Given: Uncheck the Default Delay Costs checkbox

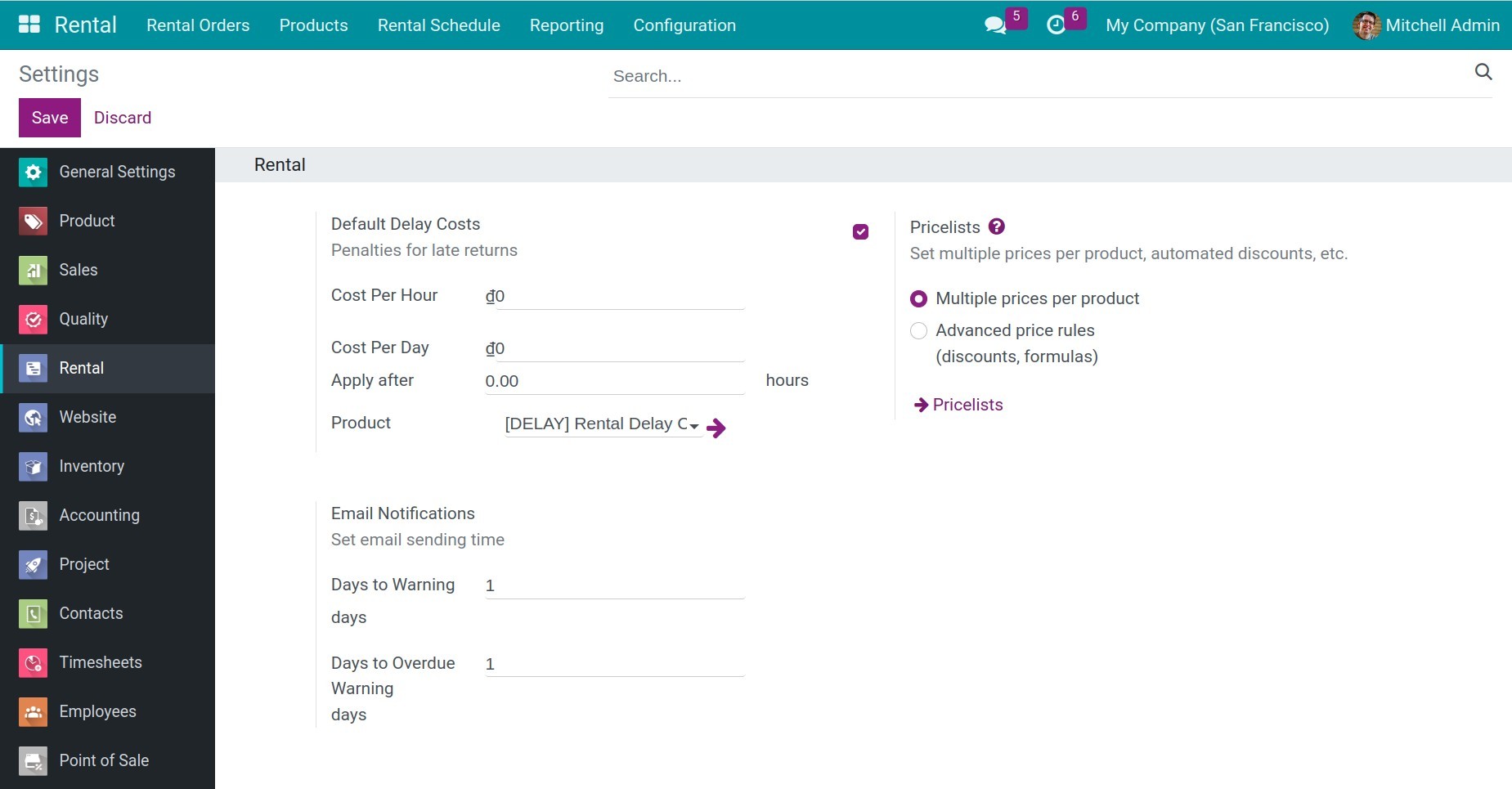Looking at the screenshot, I should [x=860, y=231].
